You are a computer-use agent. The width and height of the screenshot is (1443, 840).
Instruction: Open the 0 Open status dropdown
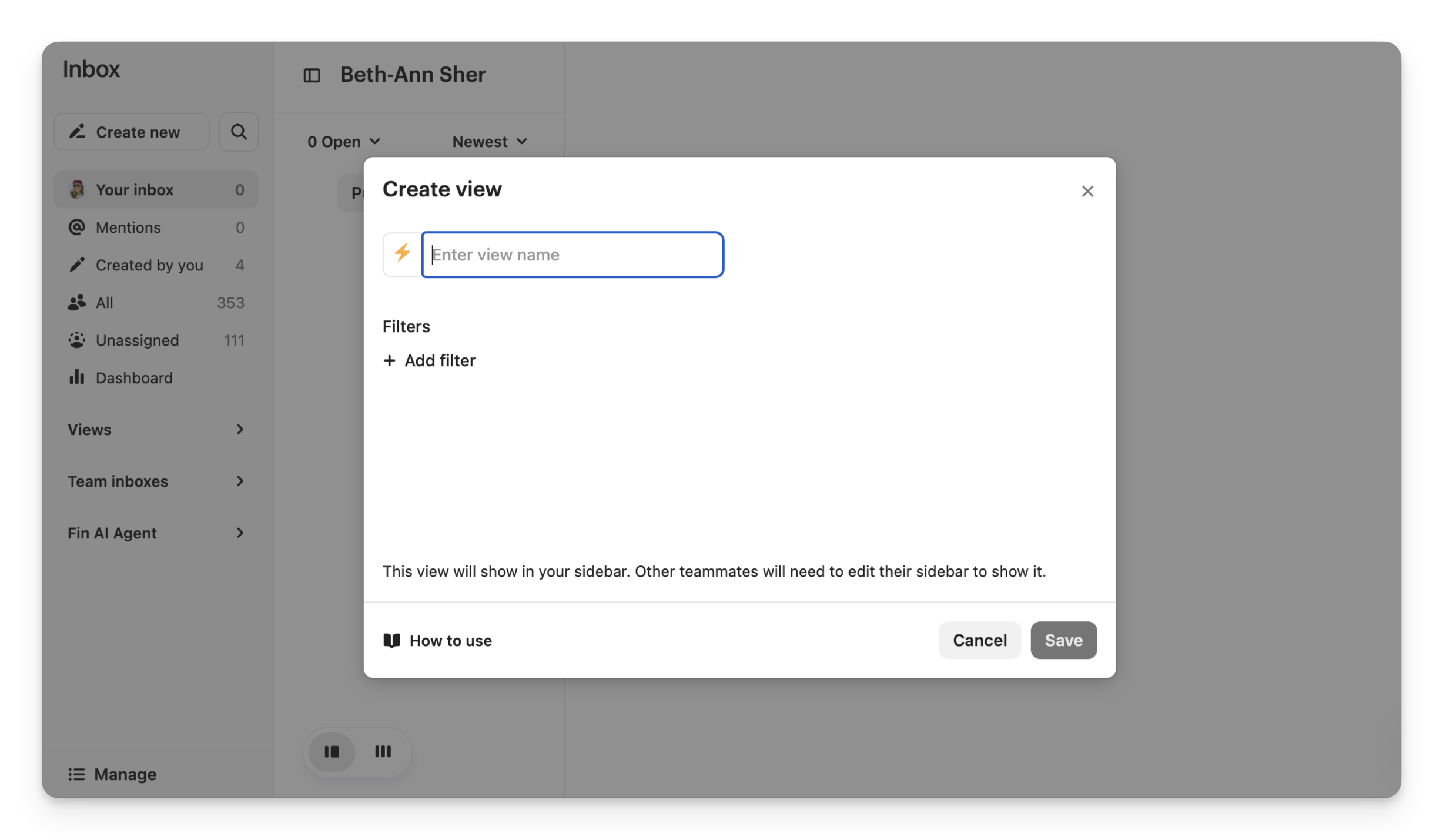coord(344,142)
